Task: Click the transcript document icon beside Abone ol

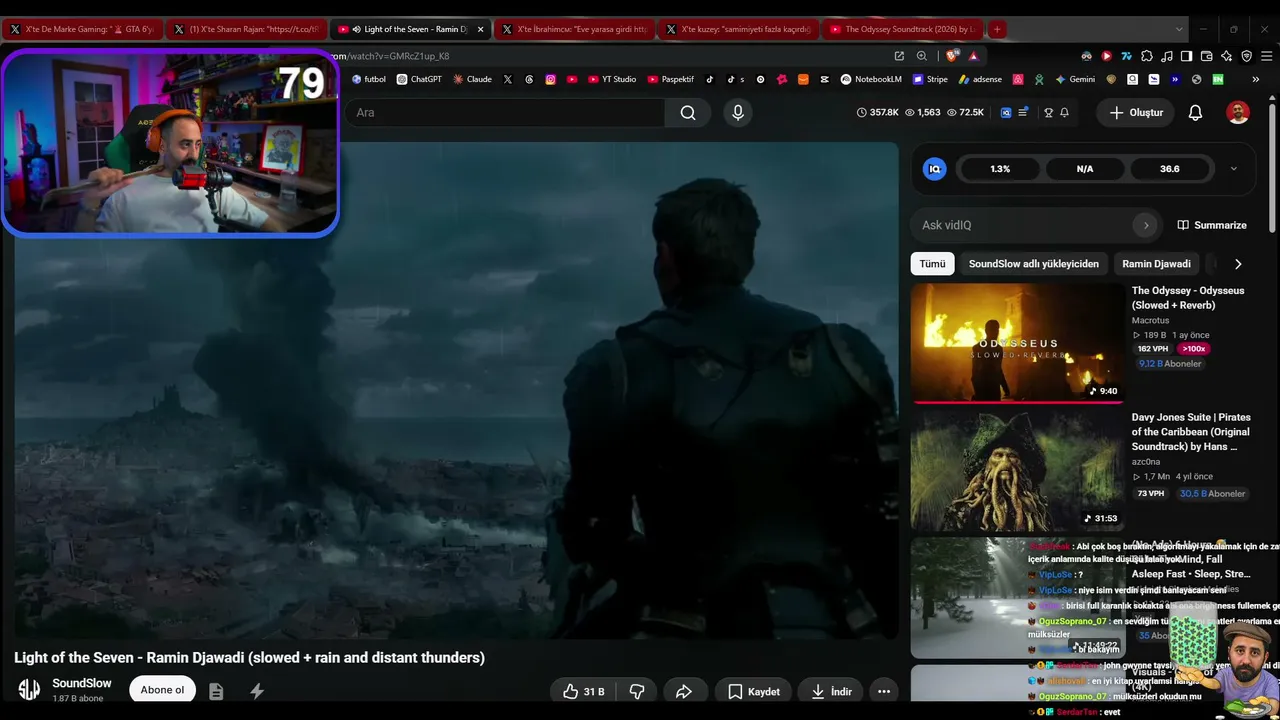Action: (216, 691)
